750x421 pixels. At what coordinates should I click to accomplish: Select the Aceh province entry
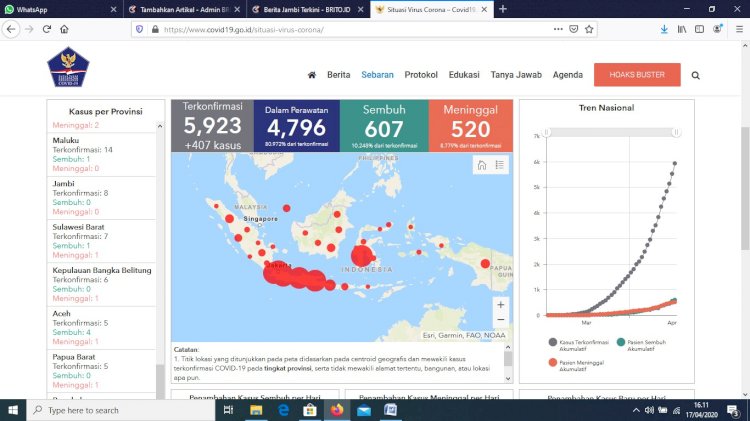102,328
